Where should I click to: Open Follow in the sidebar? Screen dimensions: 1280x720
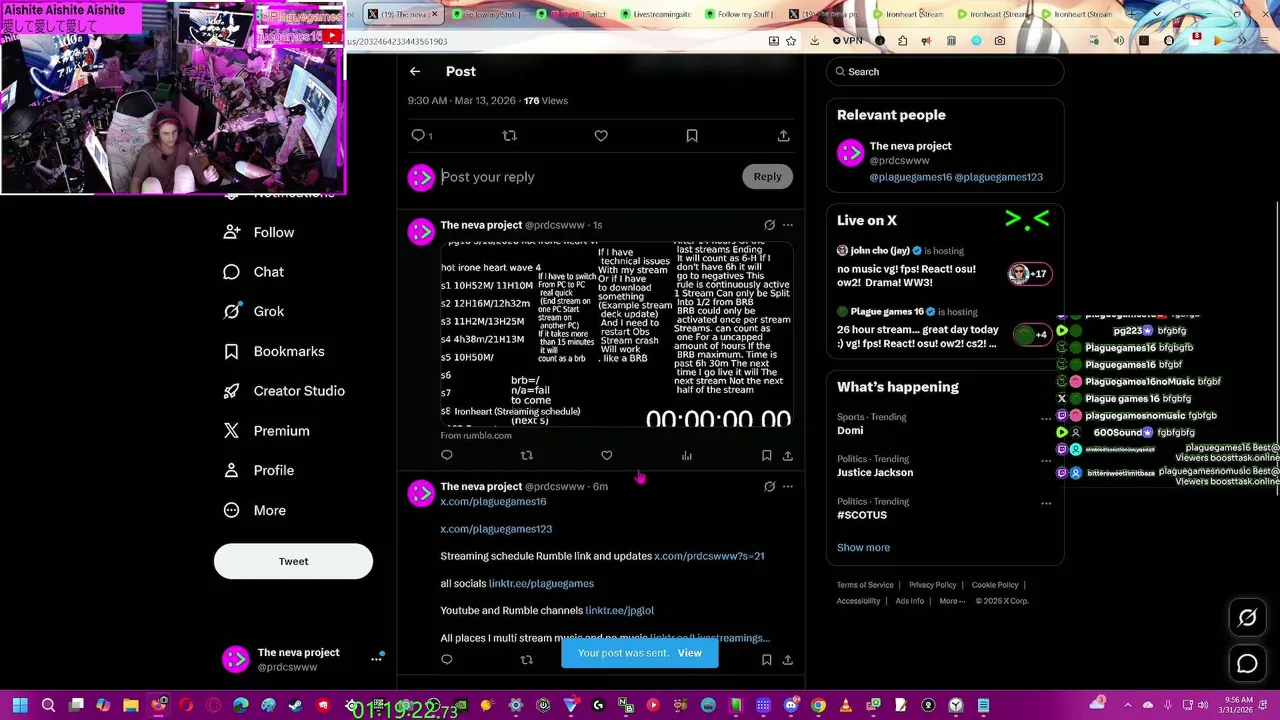(x=259, y=232)
